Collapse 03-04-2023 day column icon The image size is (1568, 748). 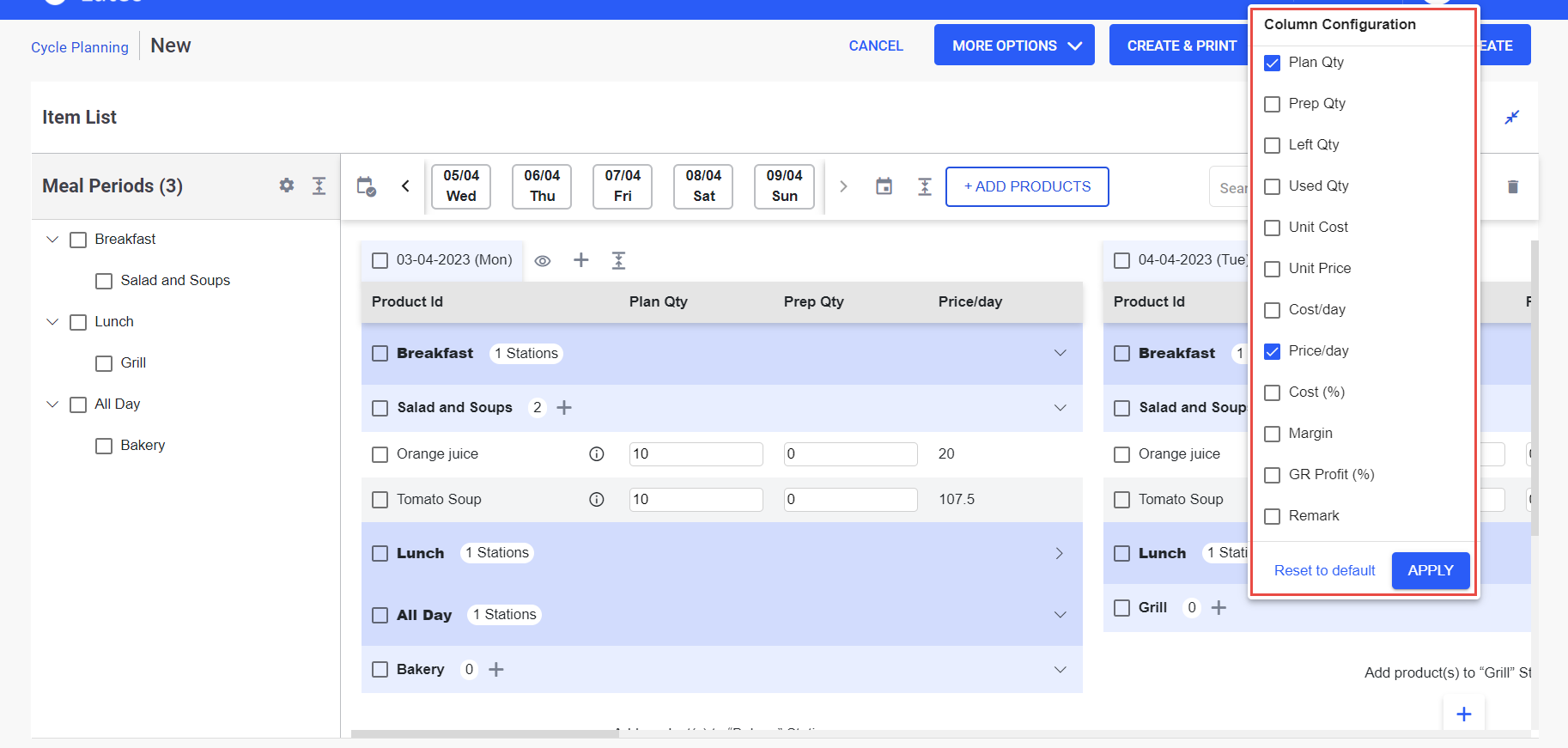[618, 260]
